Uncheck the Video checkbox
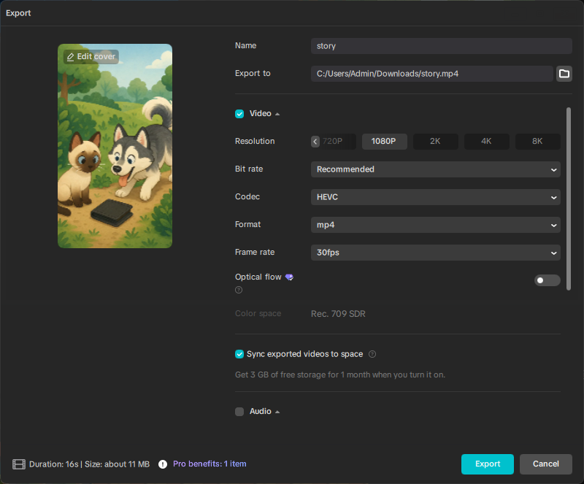 [x=239, y=114]
